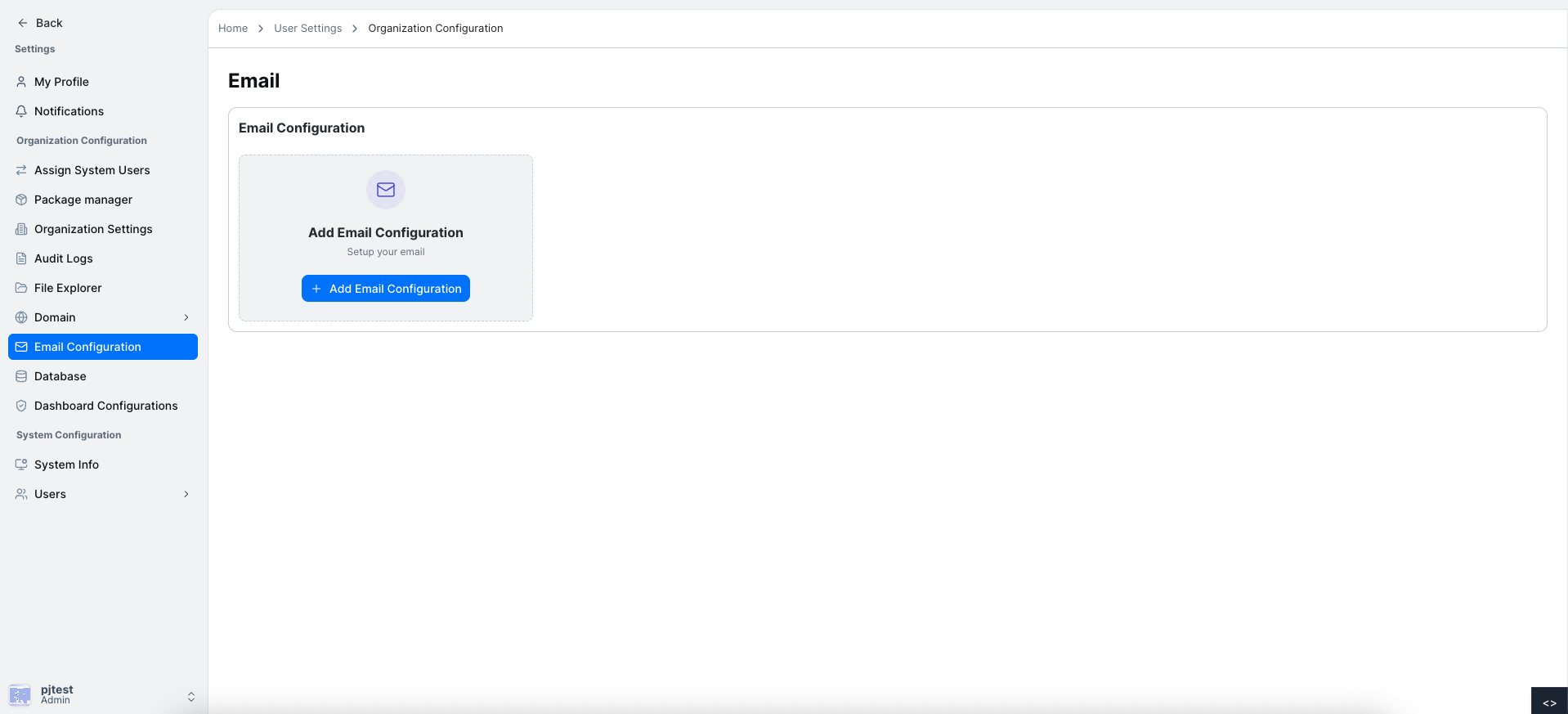Navigate to Home breadcrumb

point(233,29)
